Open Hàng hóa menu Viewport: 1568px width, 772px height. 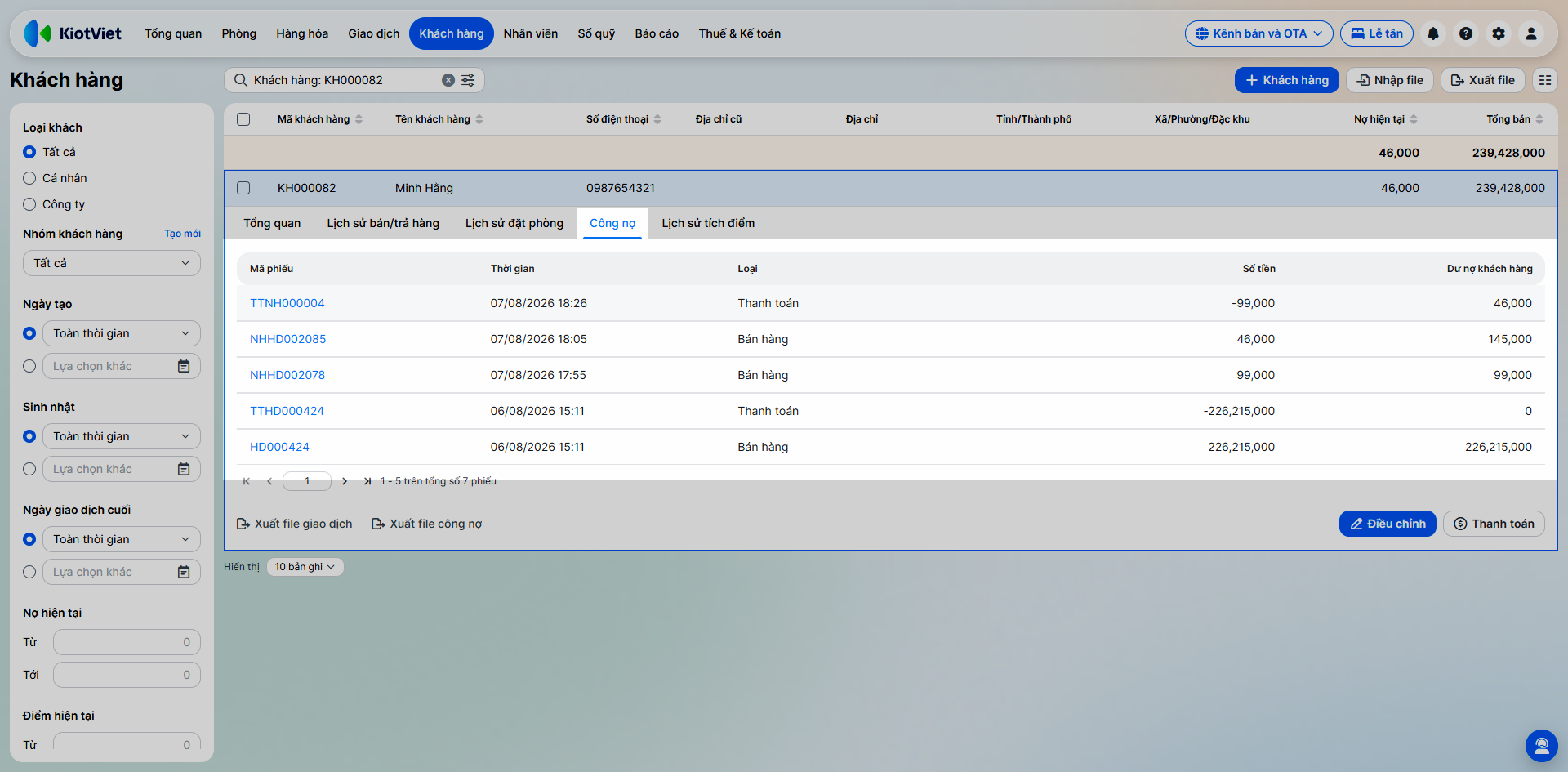click(x=302, y=33)
